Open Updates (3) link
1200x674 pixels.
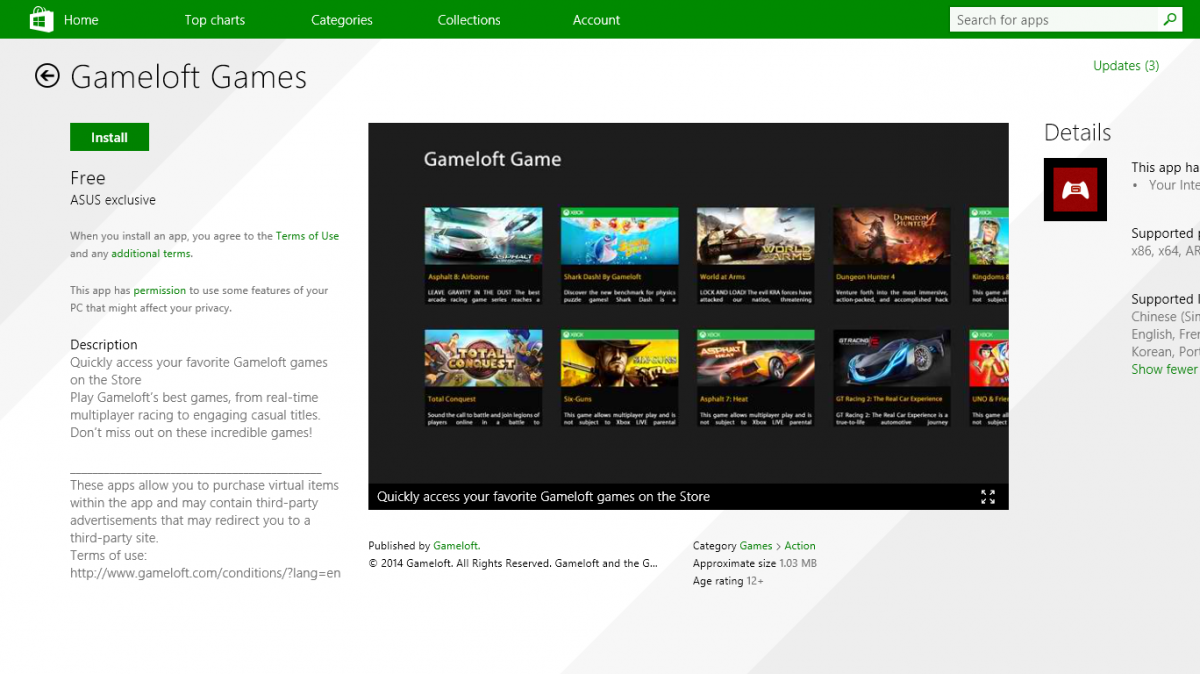[1126, 66]
